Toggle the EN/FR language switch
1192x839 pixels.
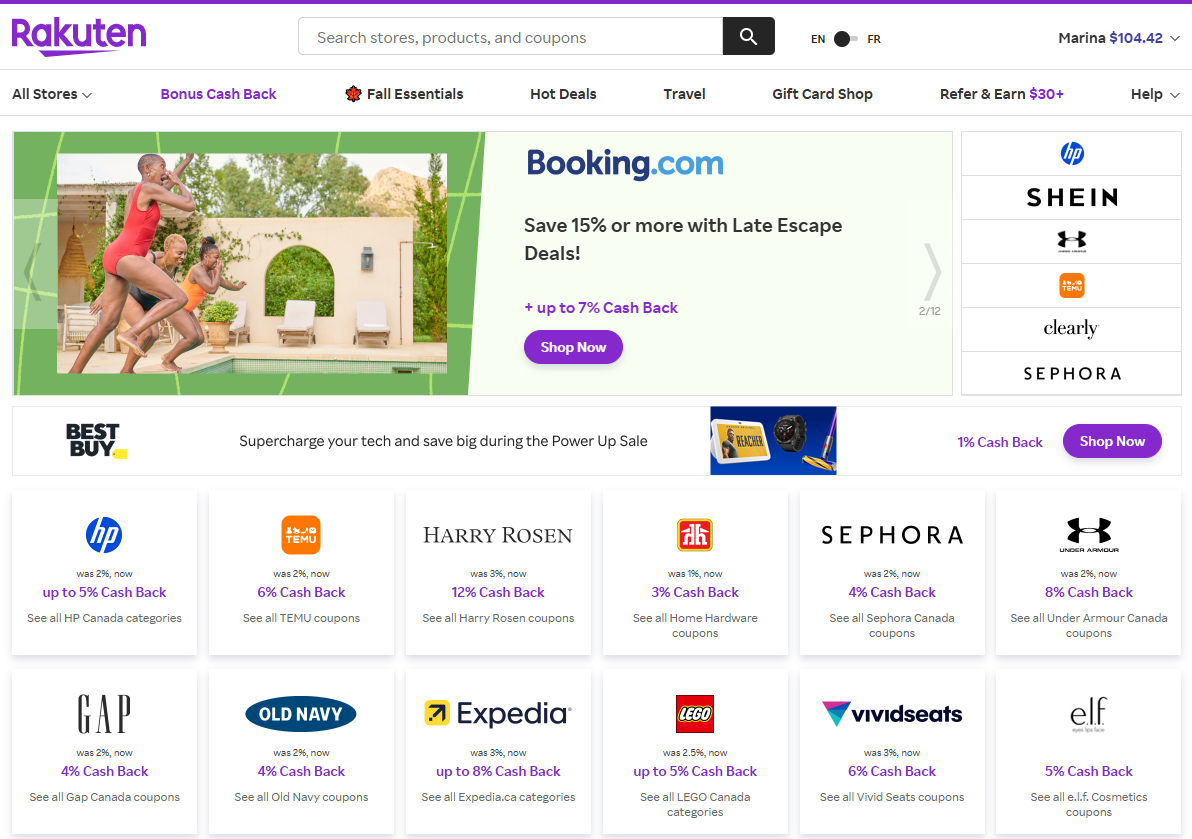click(x=845, y=39)
